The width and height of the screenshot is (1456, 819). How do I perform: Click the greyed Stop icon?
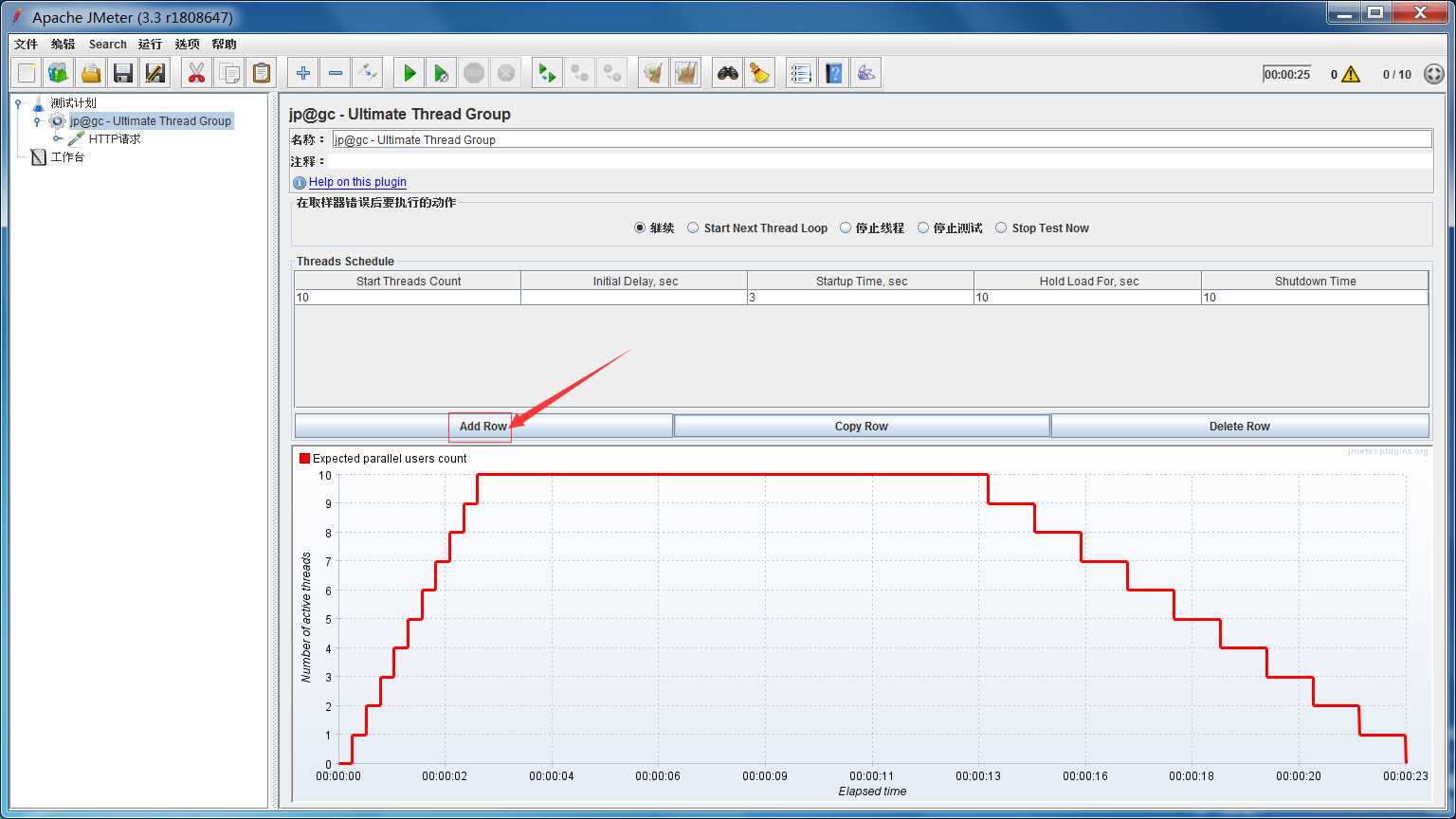[474, 73]
